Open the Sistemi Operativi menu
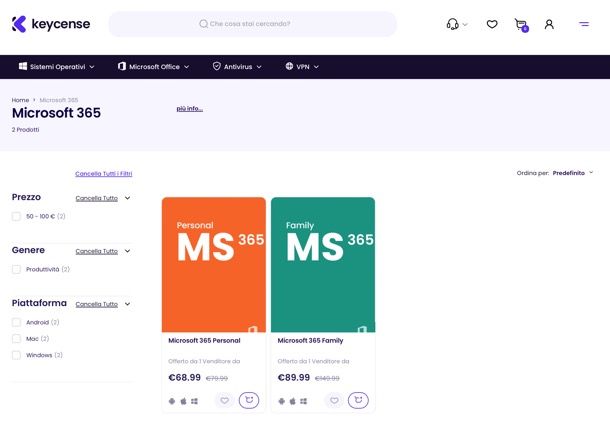 click(x=56, y=67)
